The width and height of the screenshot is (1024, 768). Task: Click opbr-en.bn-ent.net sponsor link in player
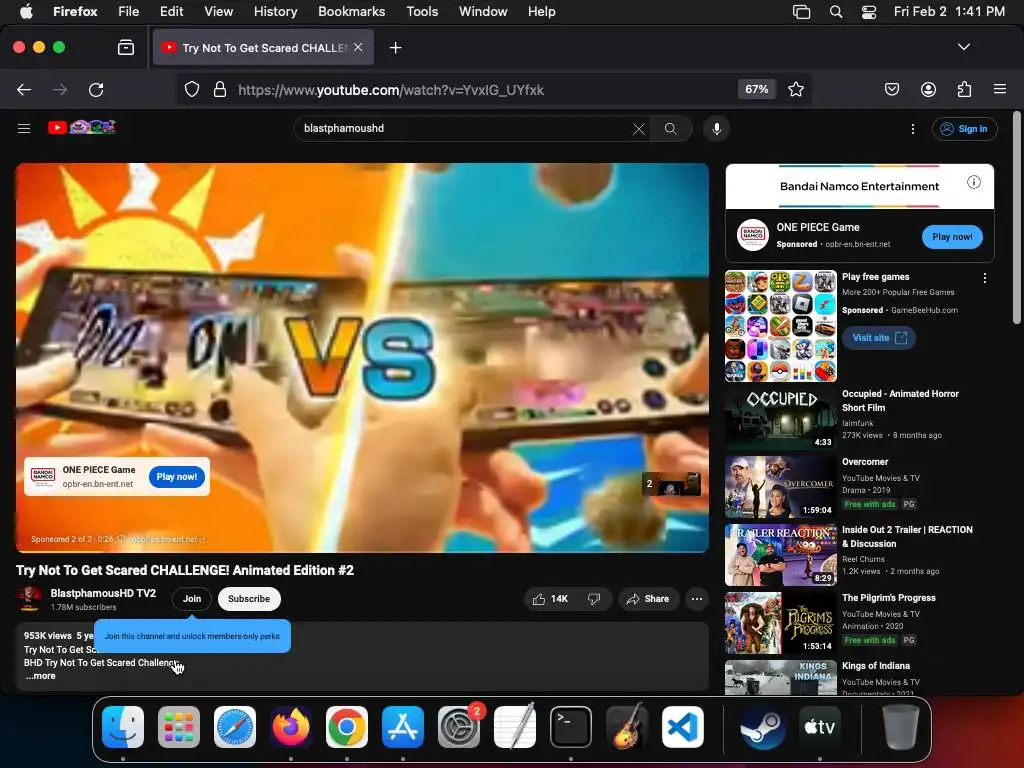(168, 539)
